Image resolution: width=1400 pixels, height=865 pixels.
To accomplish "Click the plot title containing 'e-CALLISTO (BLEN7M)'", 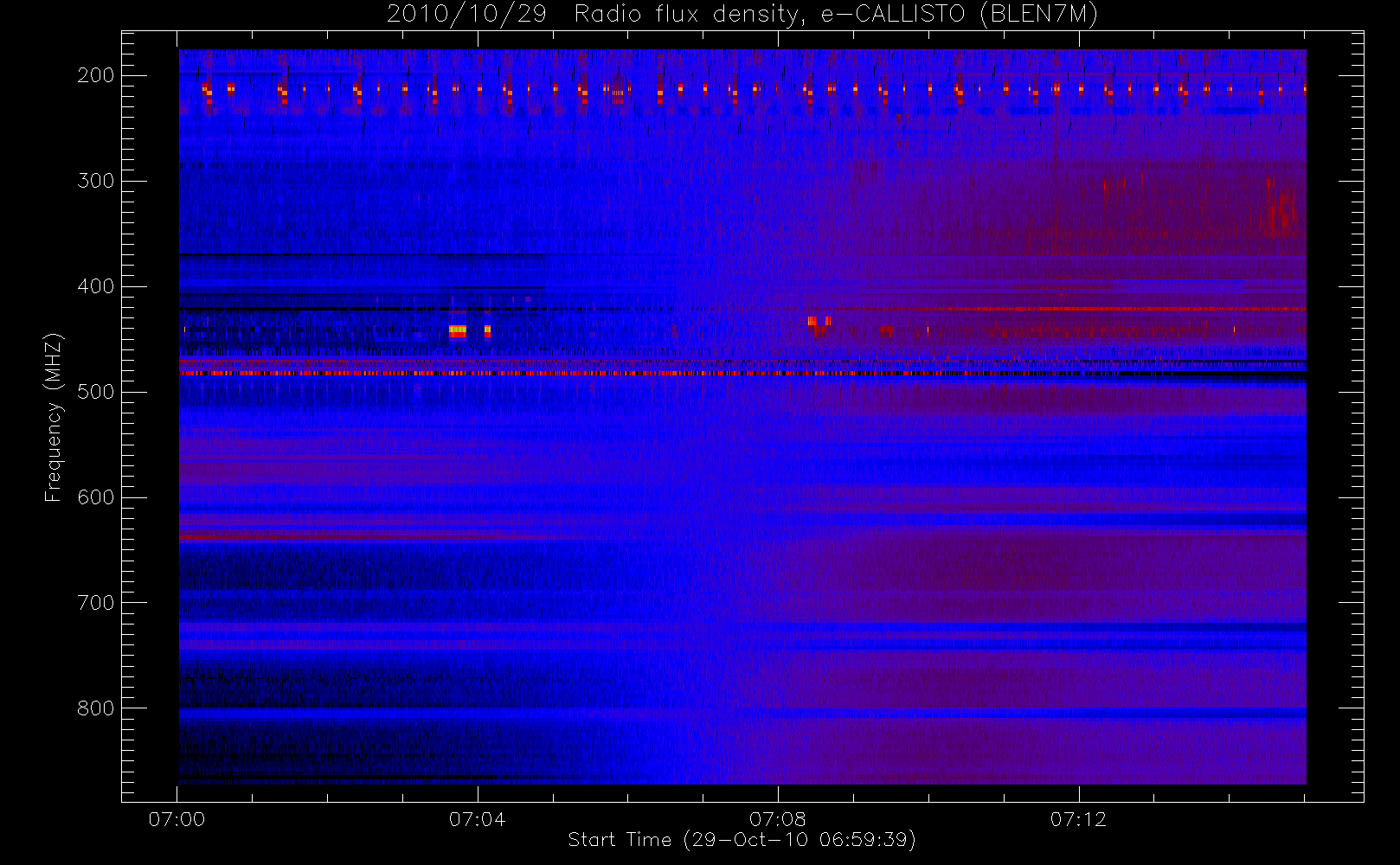I will point(742,15).
